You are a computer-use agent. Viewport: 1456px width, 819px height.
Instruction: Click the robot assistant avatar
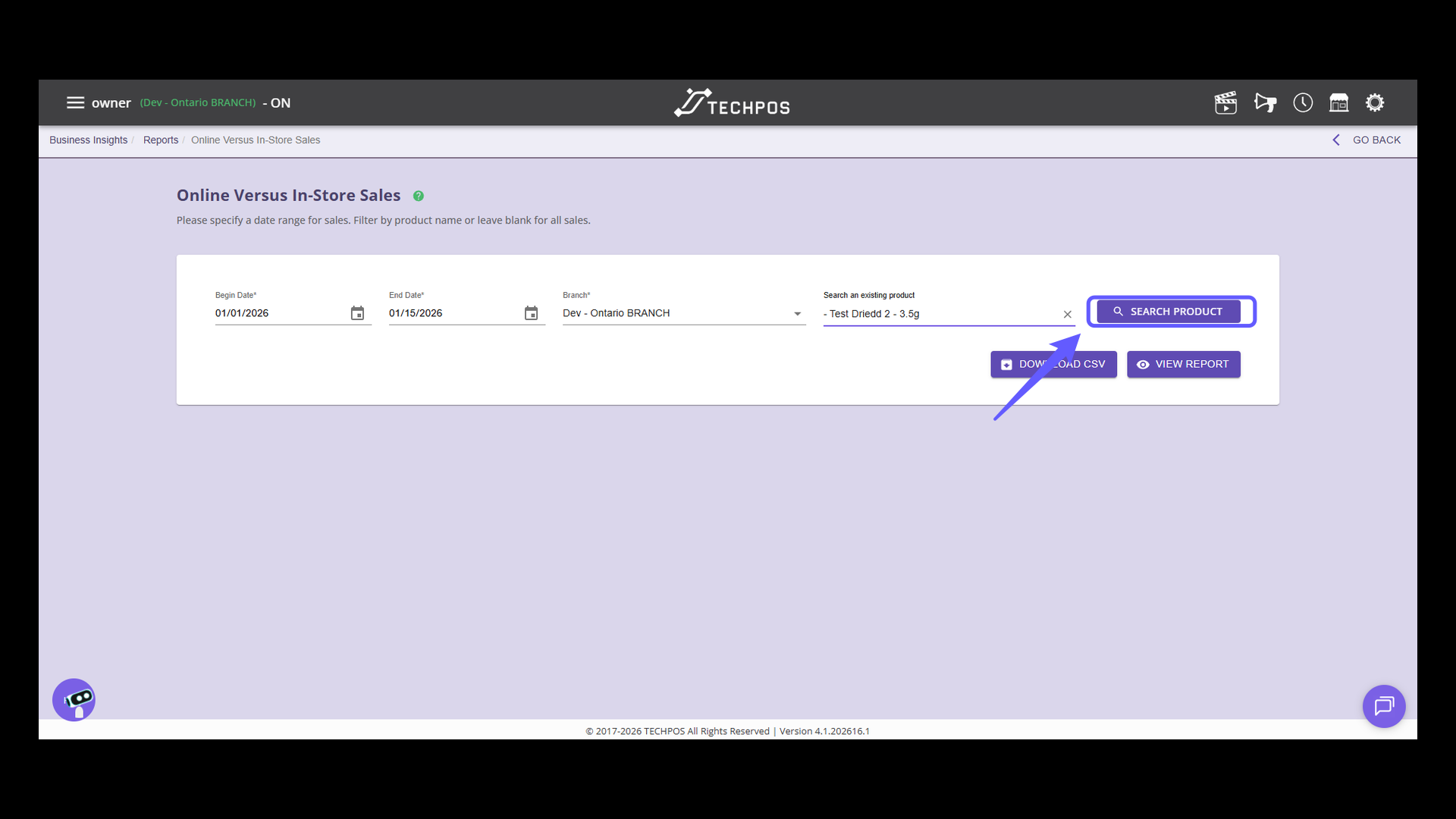pos(74,700)
